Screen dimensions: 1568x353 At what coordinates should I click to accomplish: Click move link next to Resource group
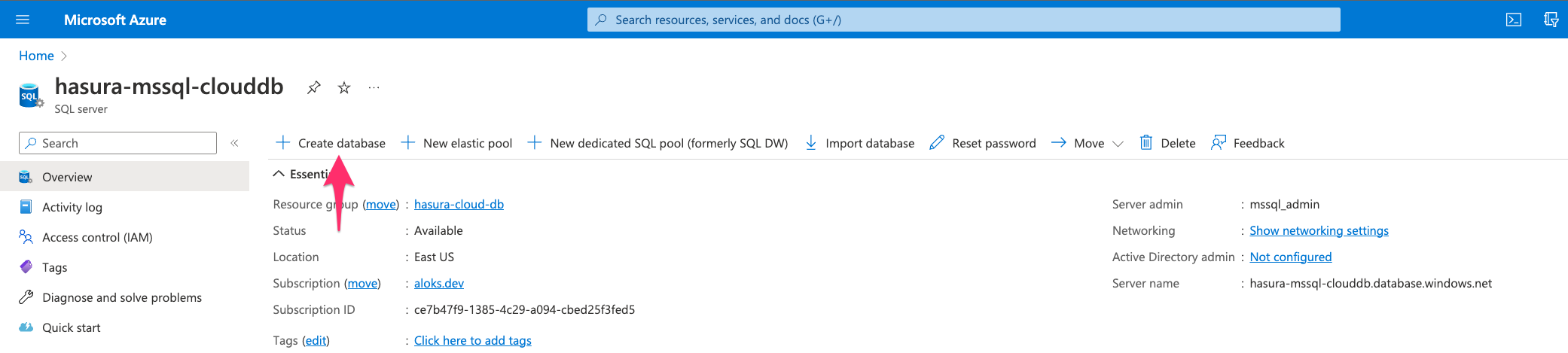pos(381,204)
